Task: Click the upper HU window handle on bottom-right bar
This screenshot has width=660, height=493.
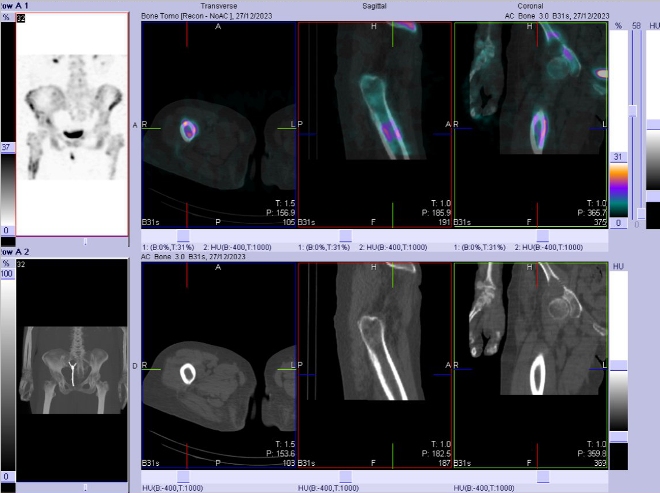Action: click(x=618, y=365)
